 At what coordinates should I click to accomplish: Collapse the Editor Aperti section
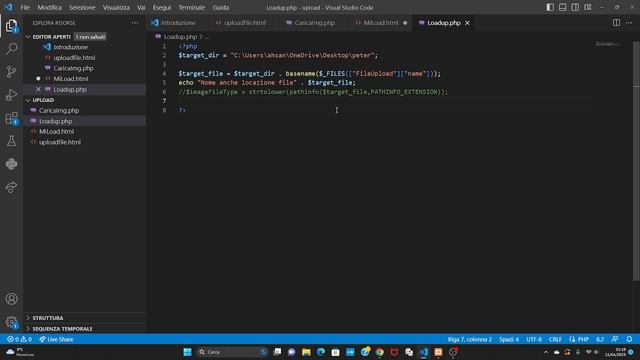pyautogui.click(x=51, y=37)
